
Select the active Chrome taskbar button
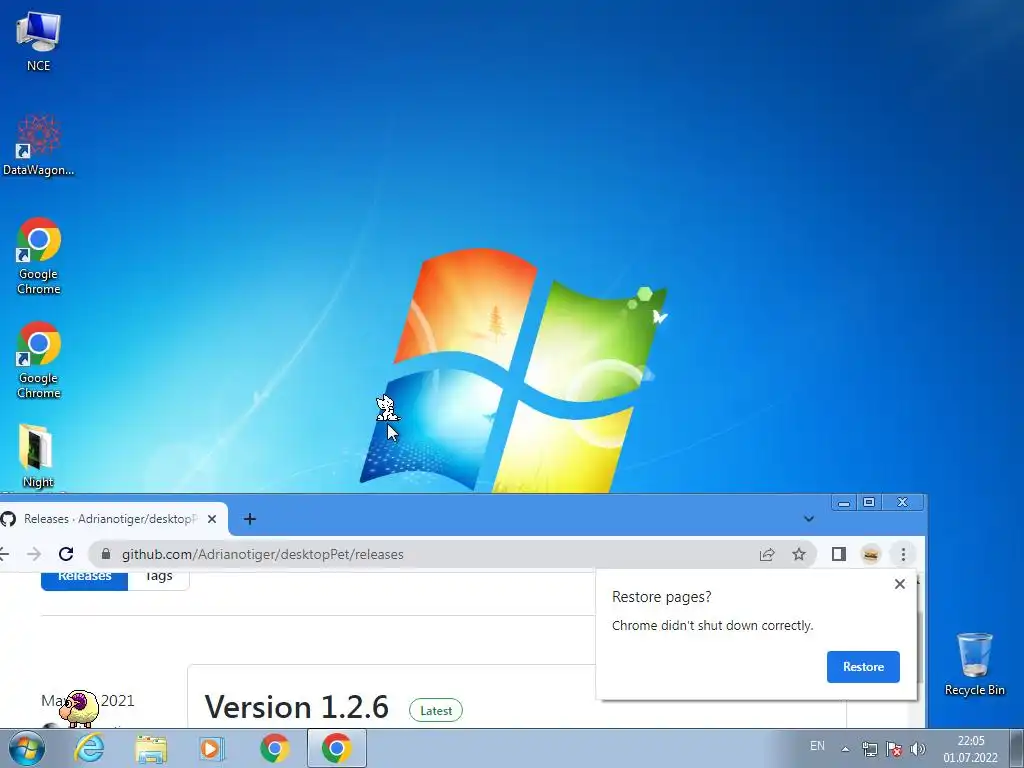tap(336, 748)
